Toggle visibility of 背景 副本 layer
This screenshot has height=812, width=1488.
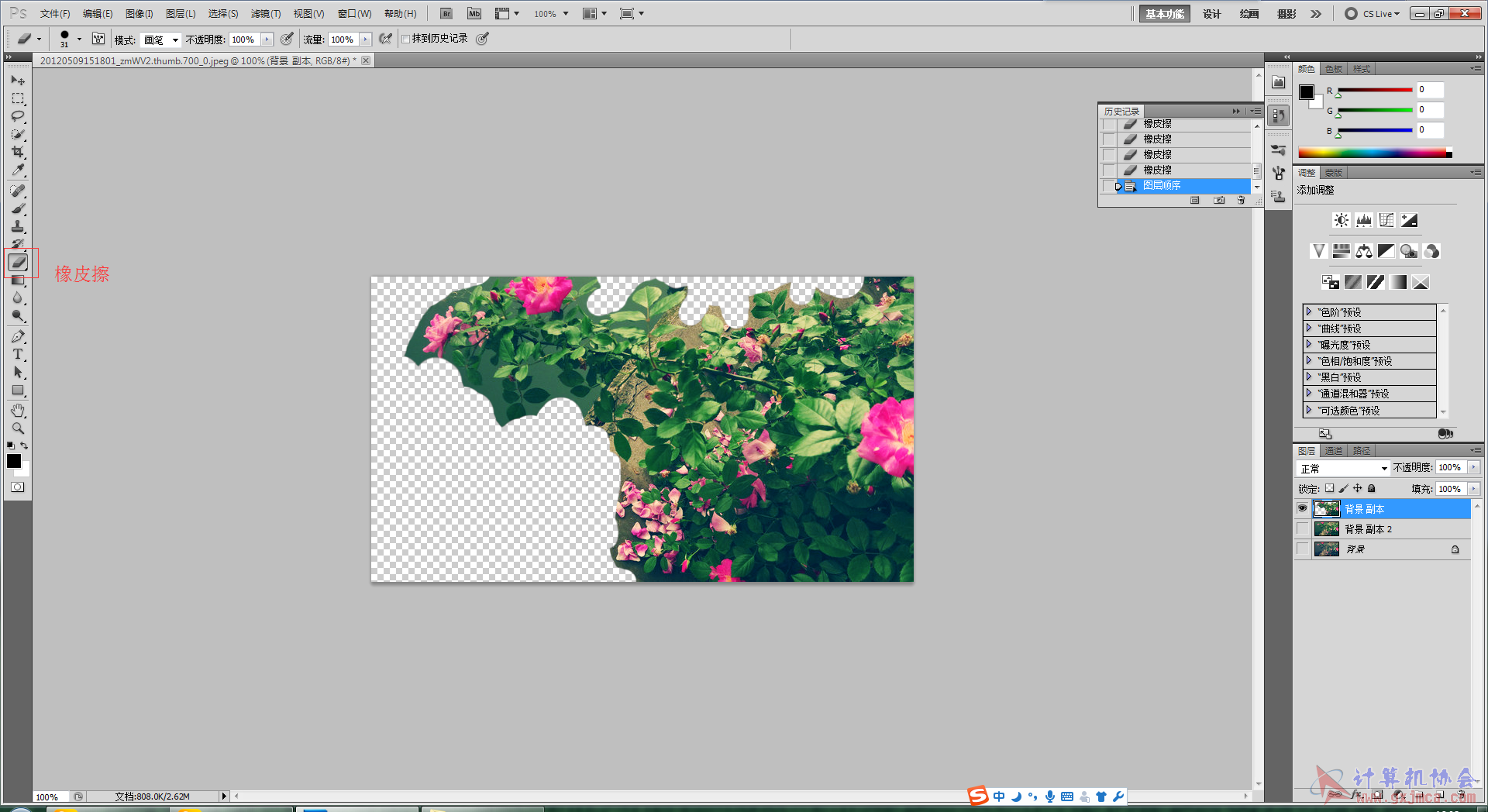1302,509
